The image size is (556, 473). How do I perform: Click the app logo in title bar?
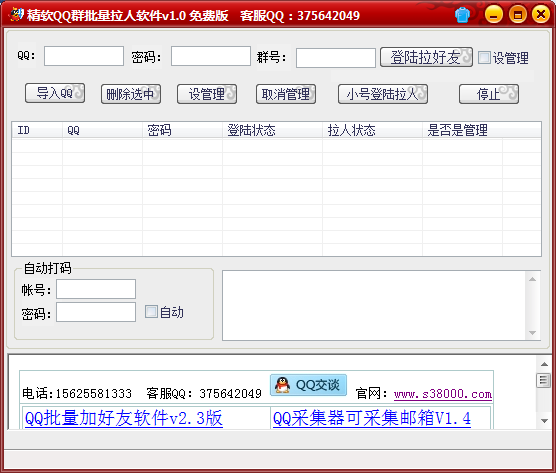(16, 15)
